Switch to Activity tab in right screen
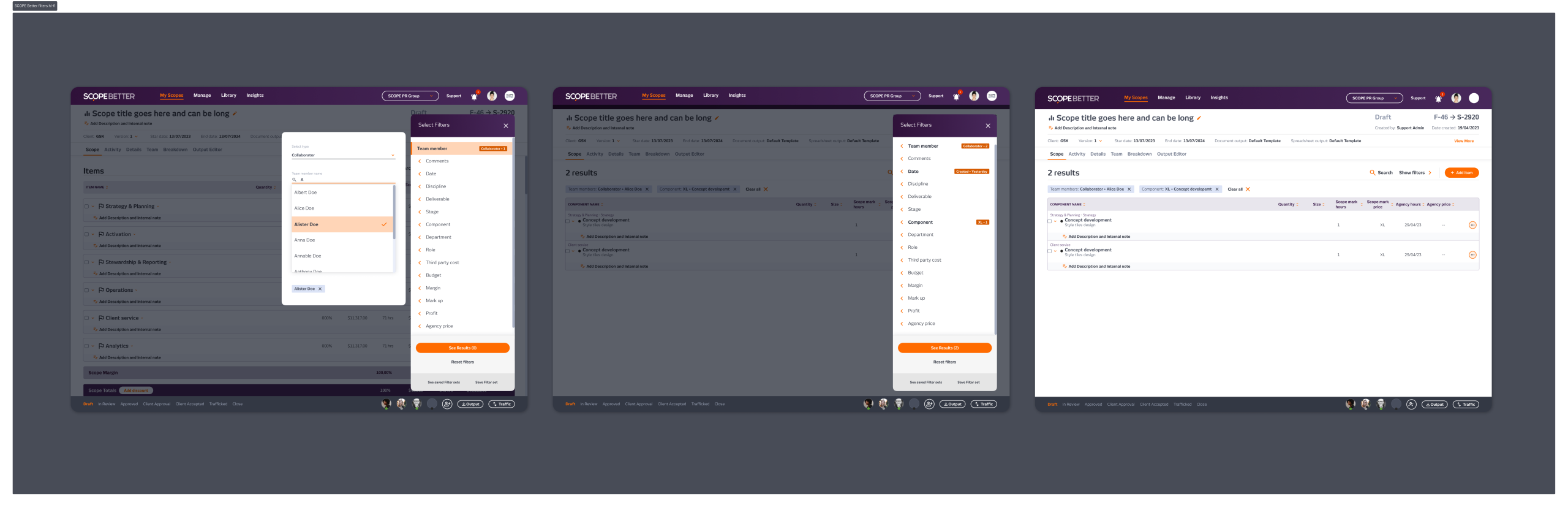 click(1077, 154)
